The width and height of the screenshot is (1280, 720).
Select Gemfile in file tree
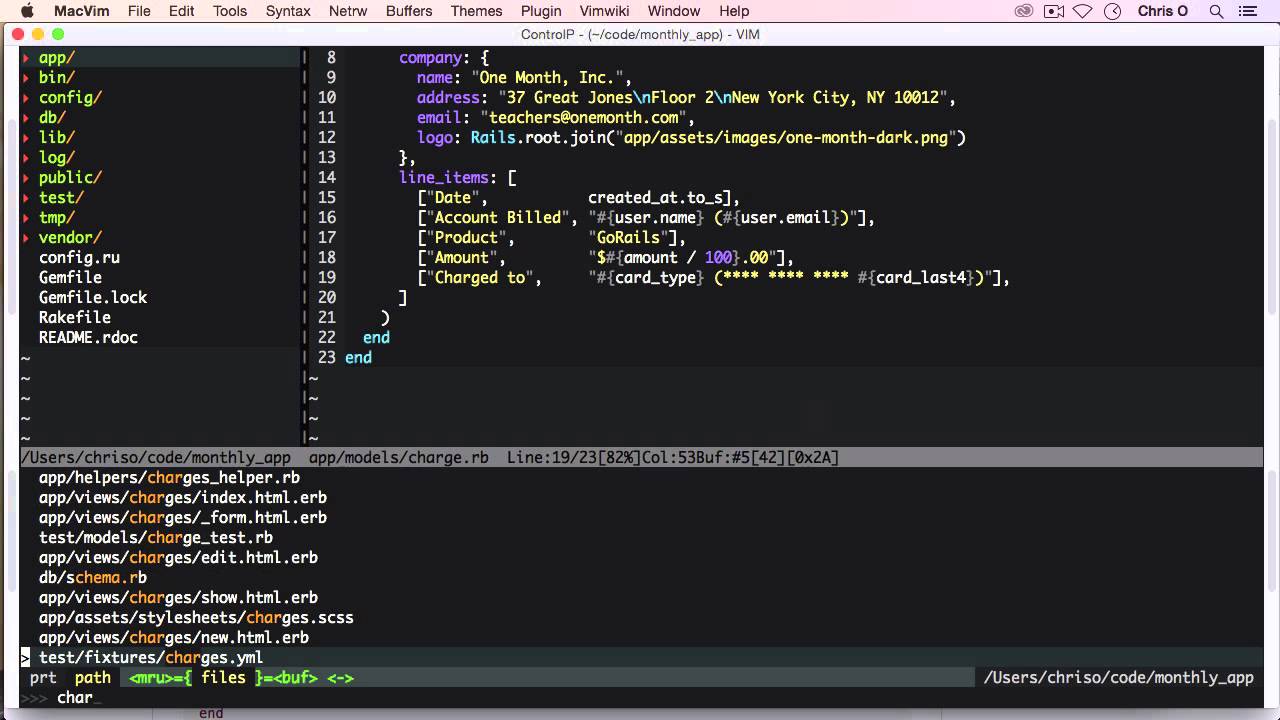click(x=70, y=278)
